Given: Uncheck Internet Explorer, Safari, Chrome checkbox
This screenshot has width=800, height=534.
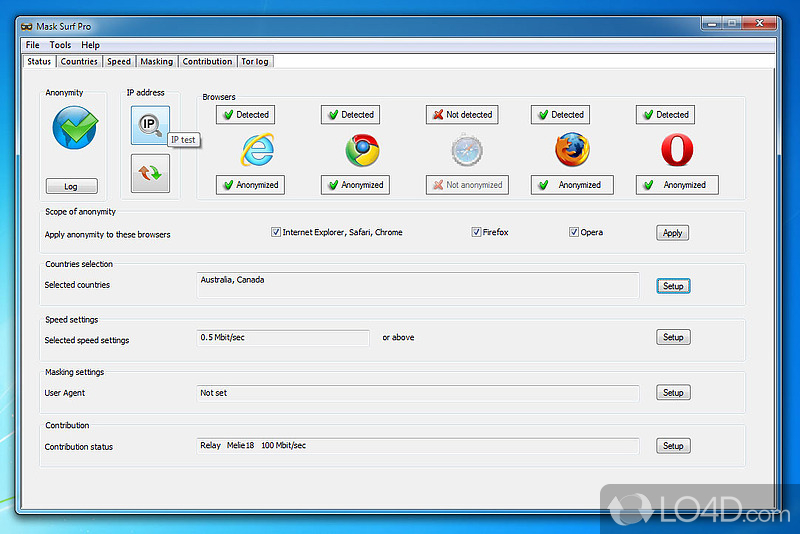Looking at the screenshot, I should (276, 232).
